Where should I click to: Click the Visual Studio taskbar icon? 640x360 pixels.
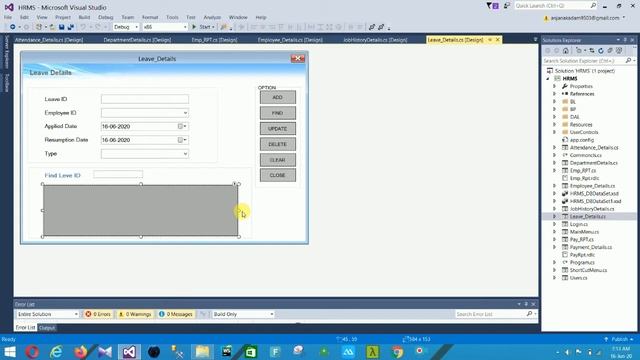129,351
